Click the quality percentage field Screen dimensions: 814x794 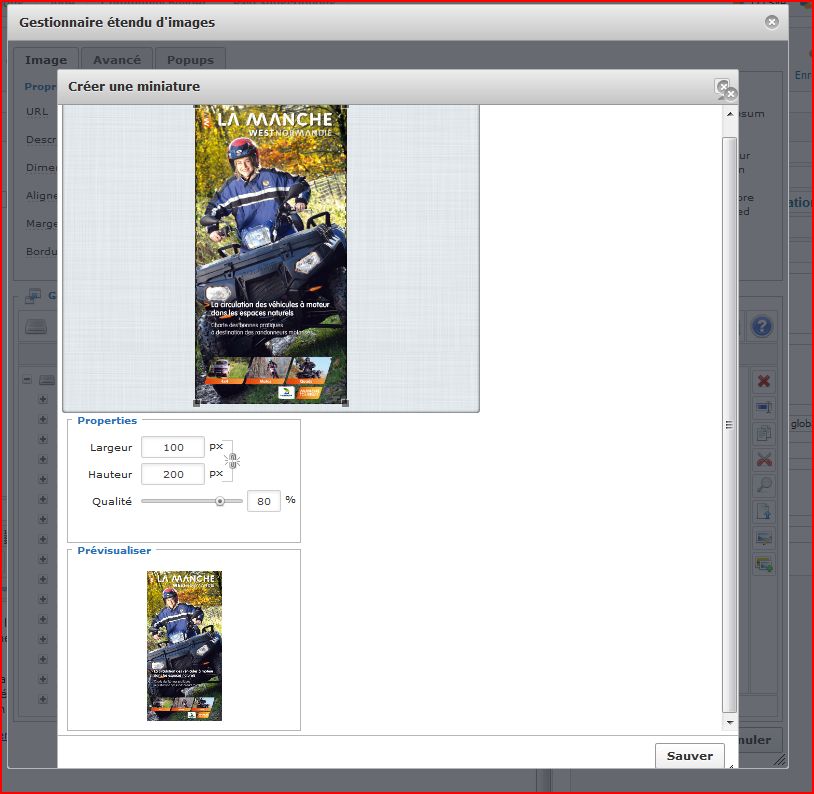click(264, 501)
